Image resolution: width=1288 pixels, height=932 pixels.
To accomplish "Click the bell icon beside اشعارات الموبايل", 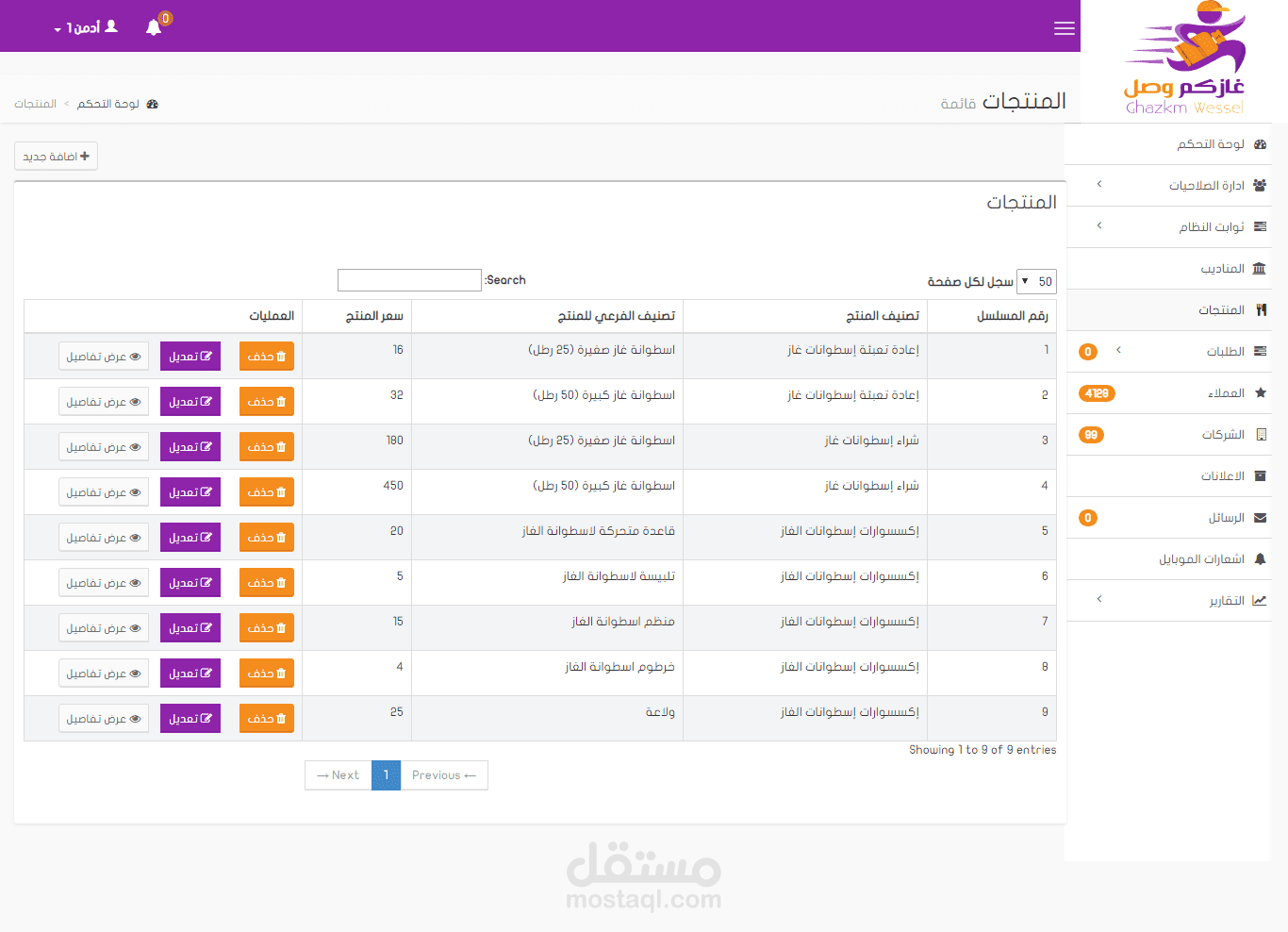I will (x=1261, y=559).
